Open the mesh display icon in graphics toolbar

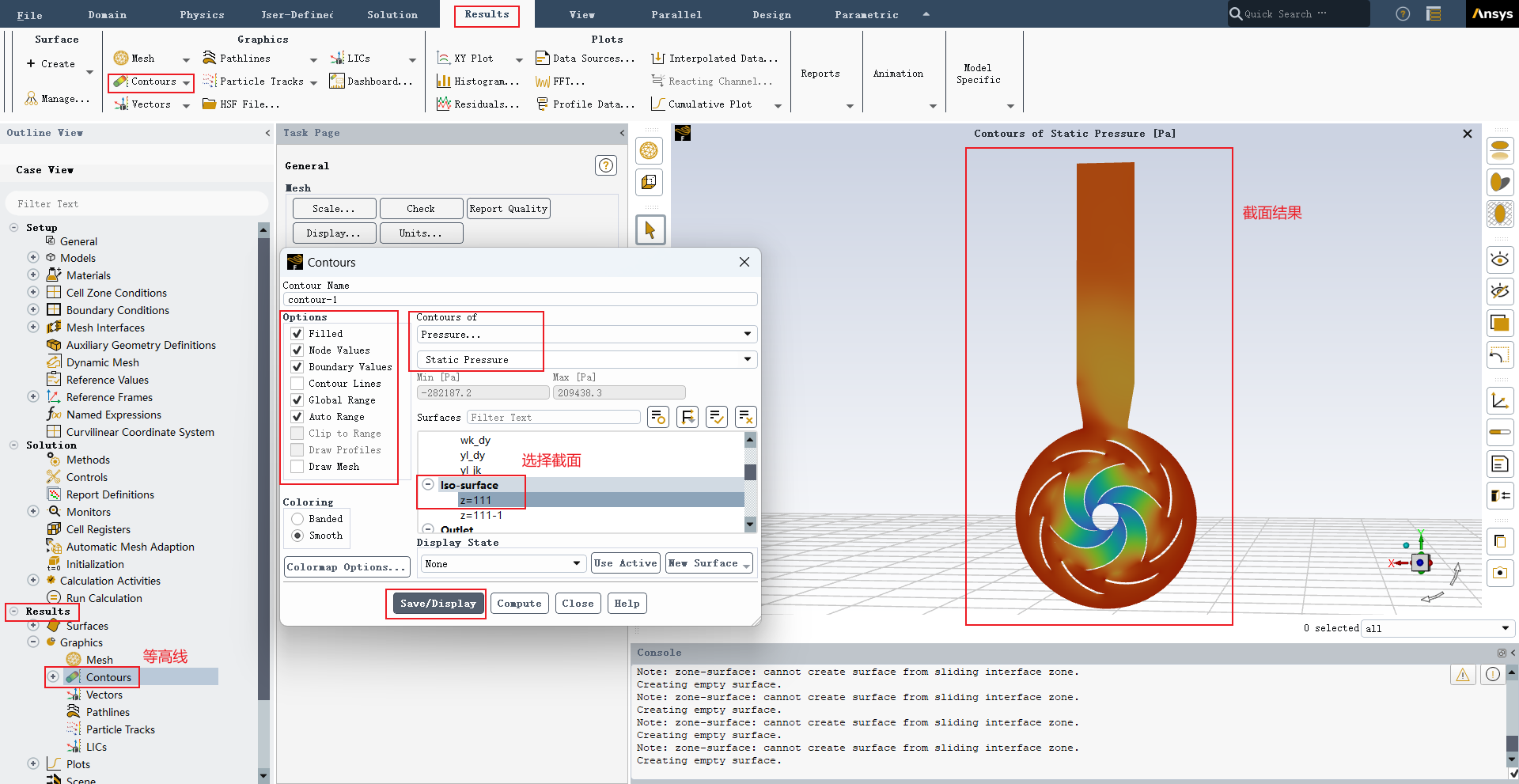pyautogui.click(x=649, y=150)
